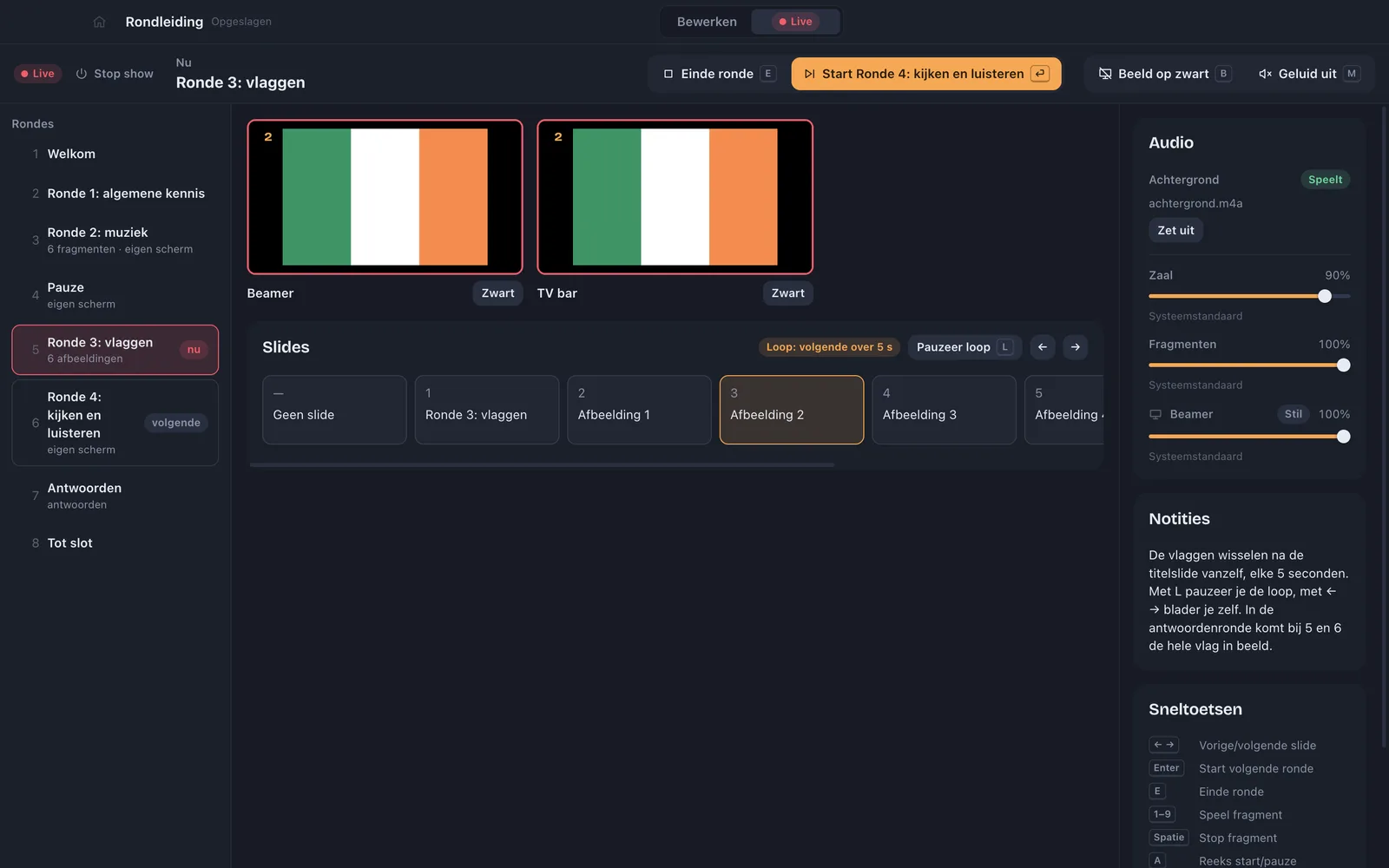Click the Einde ronde stop button
The image size is (1389, 868).
719,74
